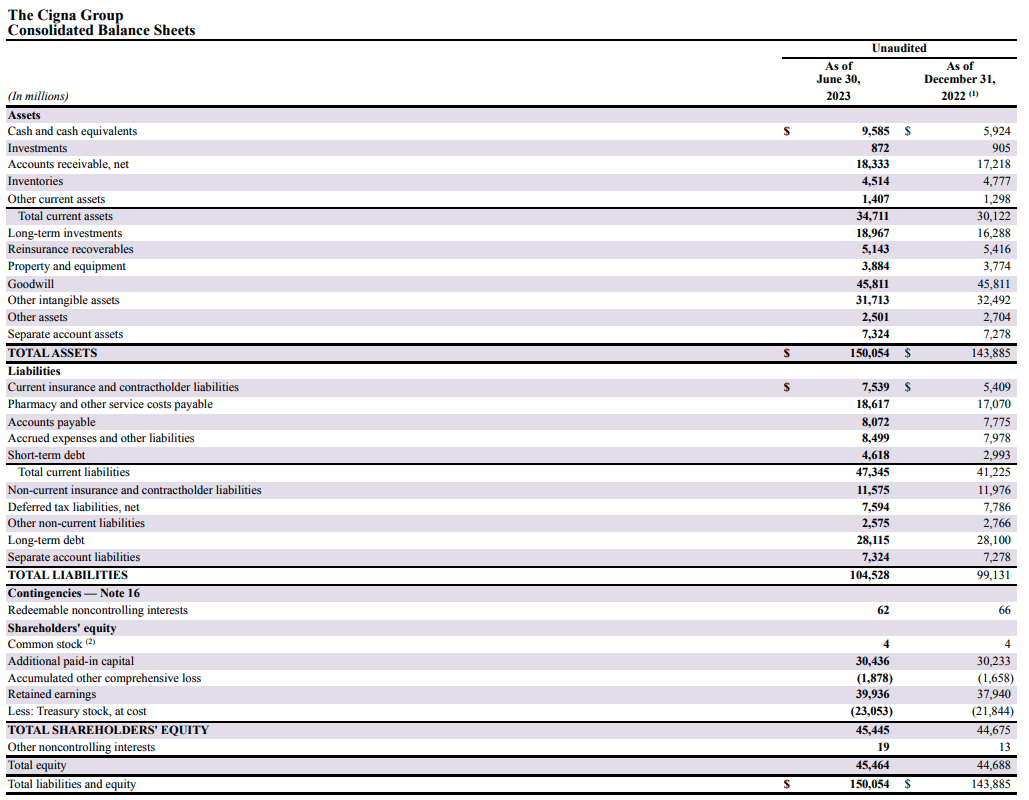Click the 'Liabilities' section heading
This screenshot has height=800, width=1029.
[x=34, y=371]
